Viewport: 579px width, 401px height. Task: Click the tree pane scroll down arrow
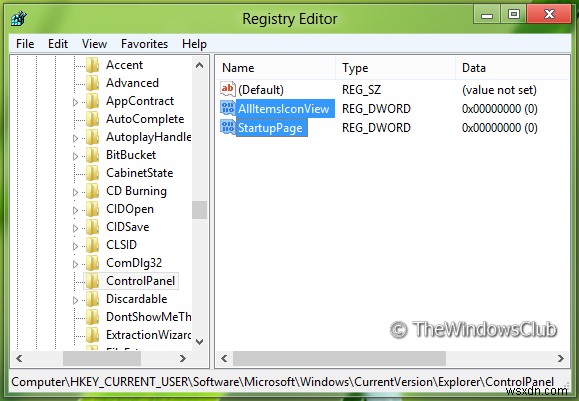tap(199, 342)
